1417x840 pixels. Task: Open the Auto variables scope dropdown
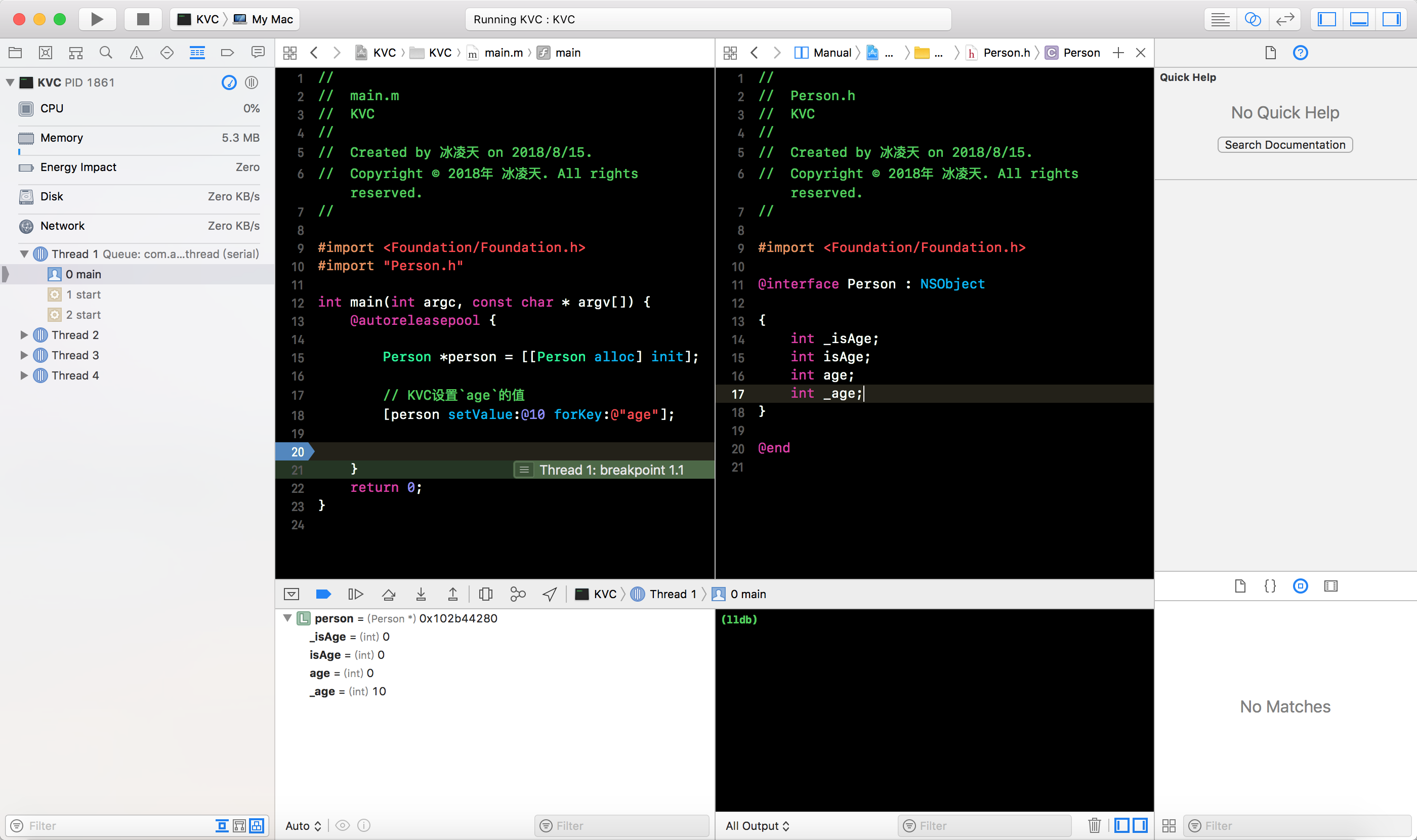pos(303,825)
